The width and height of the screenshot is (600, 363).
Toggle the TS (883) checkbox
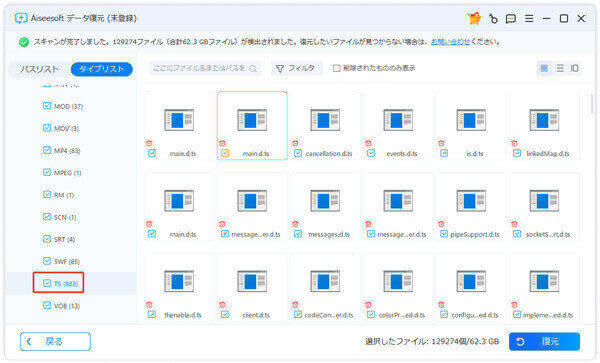(x=47, y=283)
